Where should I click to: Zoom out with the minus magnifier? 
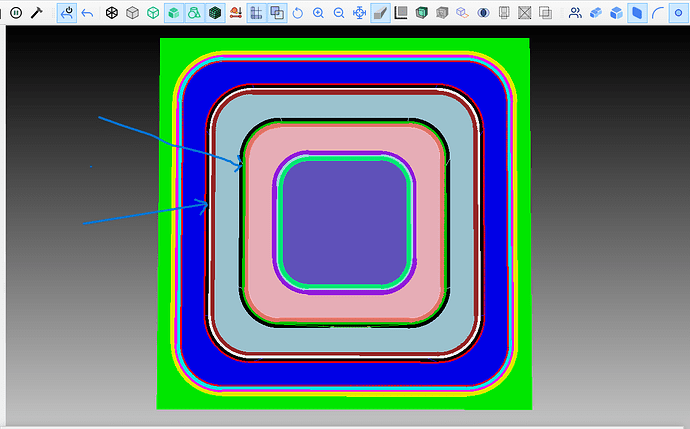click(339, 13)
